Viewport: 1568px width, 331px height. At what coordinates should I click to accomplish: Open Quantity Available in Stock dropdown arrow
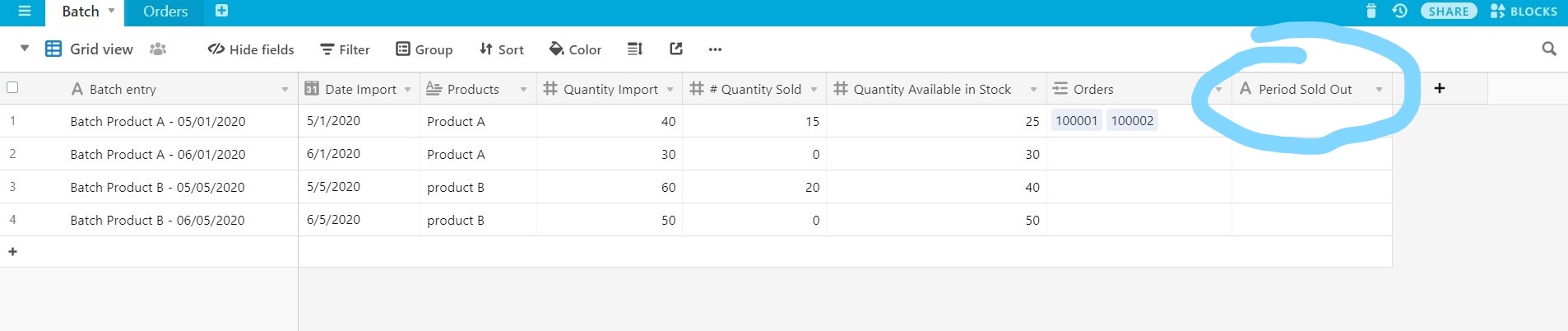click(x=1033, y=89)
